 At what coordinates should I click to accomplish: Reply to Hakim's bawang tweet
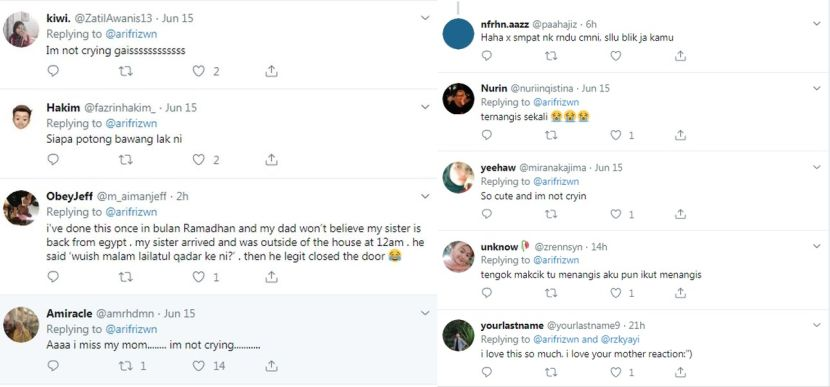[x=53, y=159]
